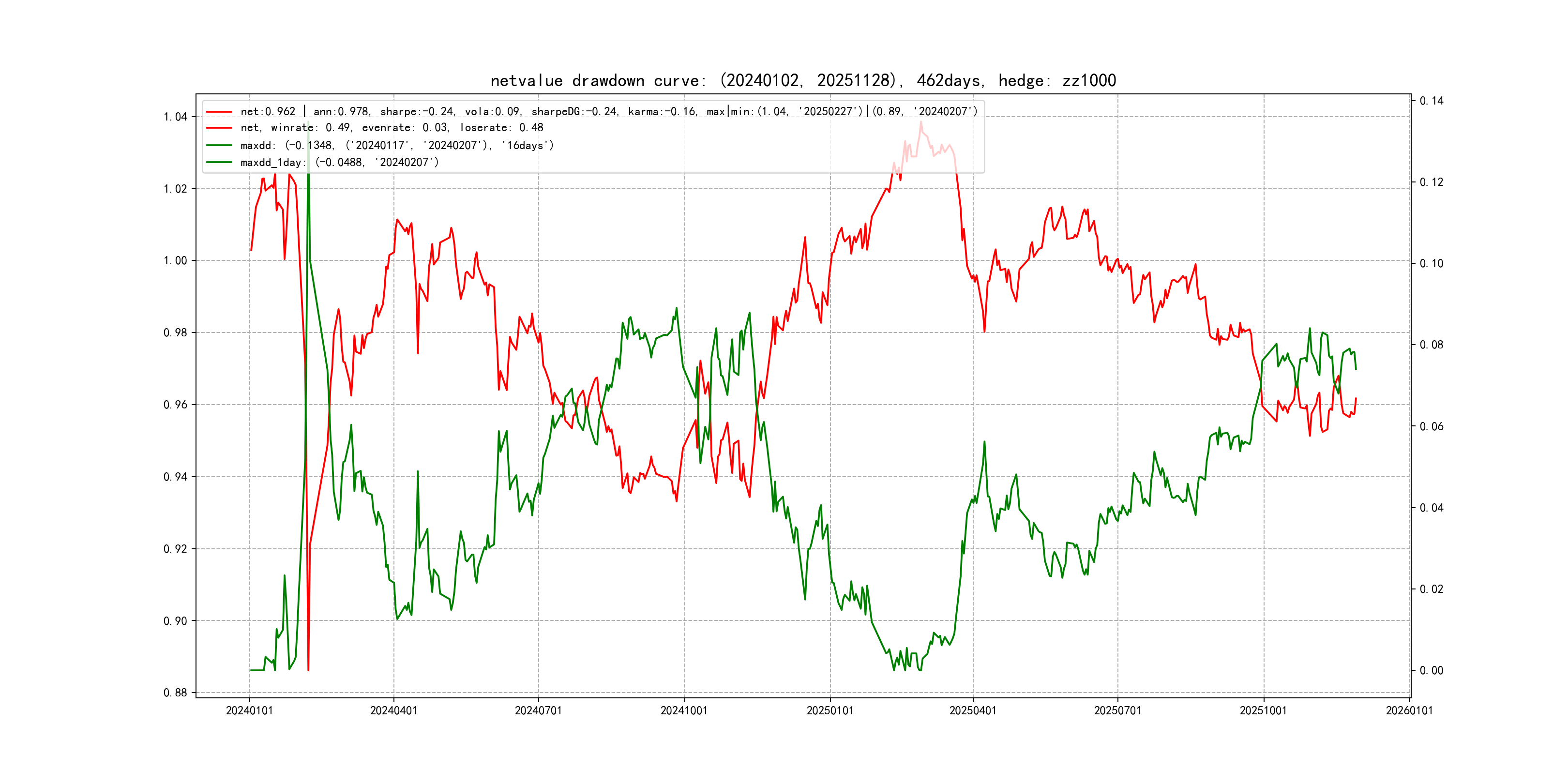Click the 20251001 x-axis tick label

(x=1264, y=710)
